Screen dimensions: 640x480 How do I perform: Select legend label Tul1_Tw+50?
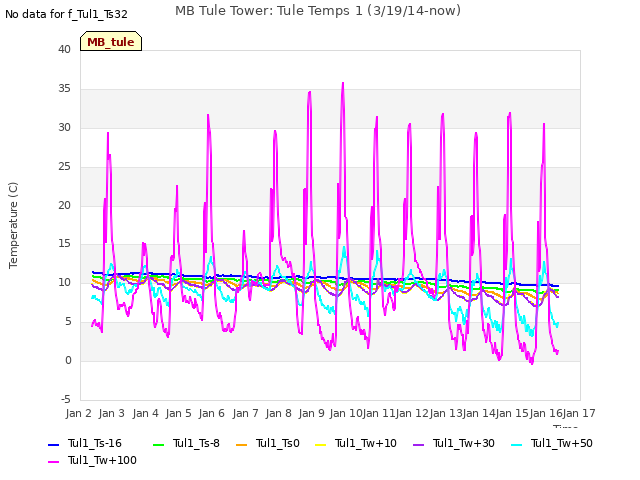[x=562, y=443]
